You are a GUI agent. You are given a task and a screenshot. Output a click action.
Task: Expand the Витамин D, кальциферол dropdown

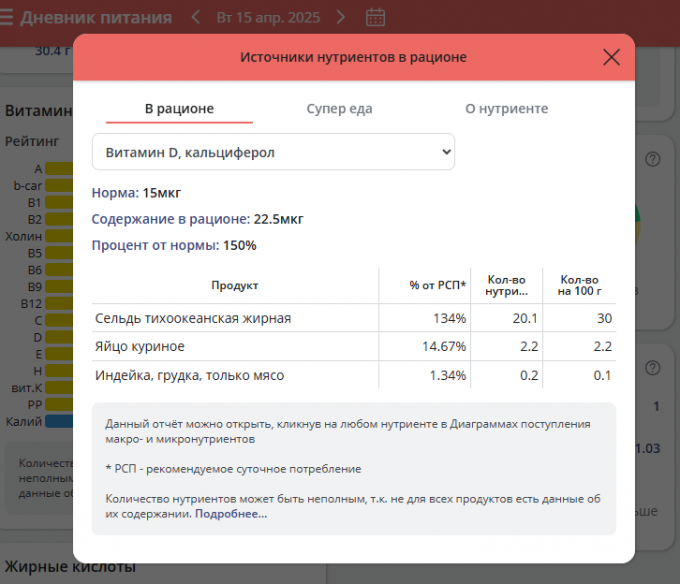273,152
